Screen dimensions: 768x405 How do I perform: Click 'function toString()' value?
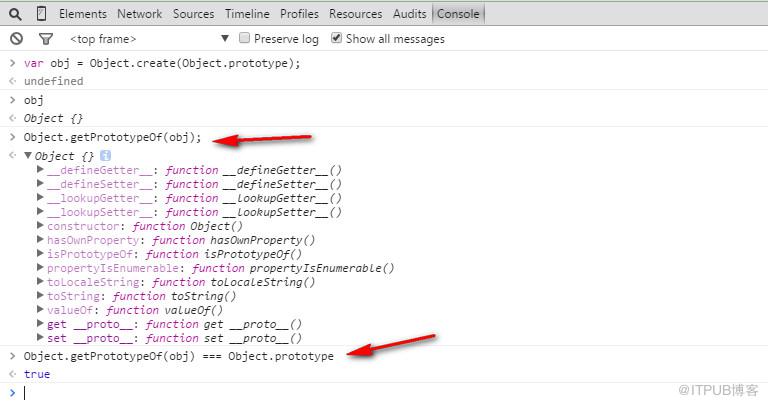174,296
